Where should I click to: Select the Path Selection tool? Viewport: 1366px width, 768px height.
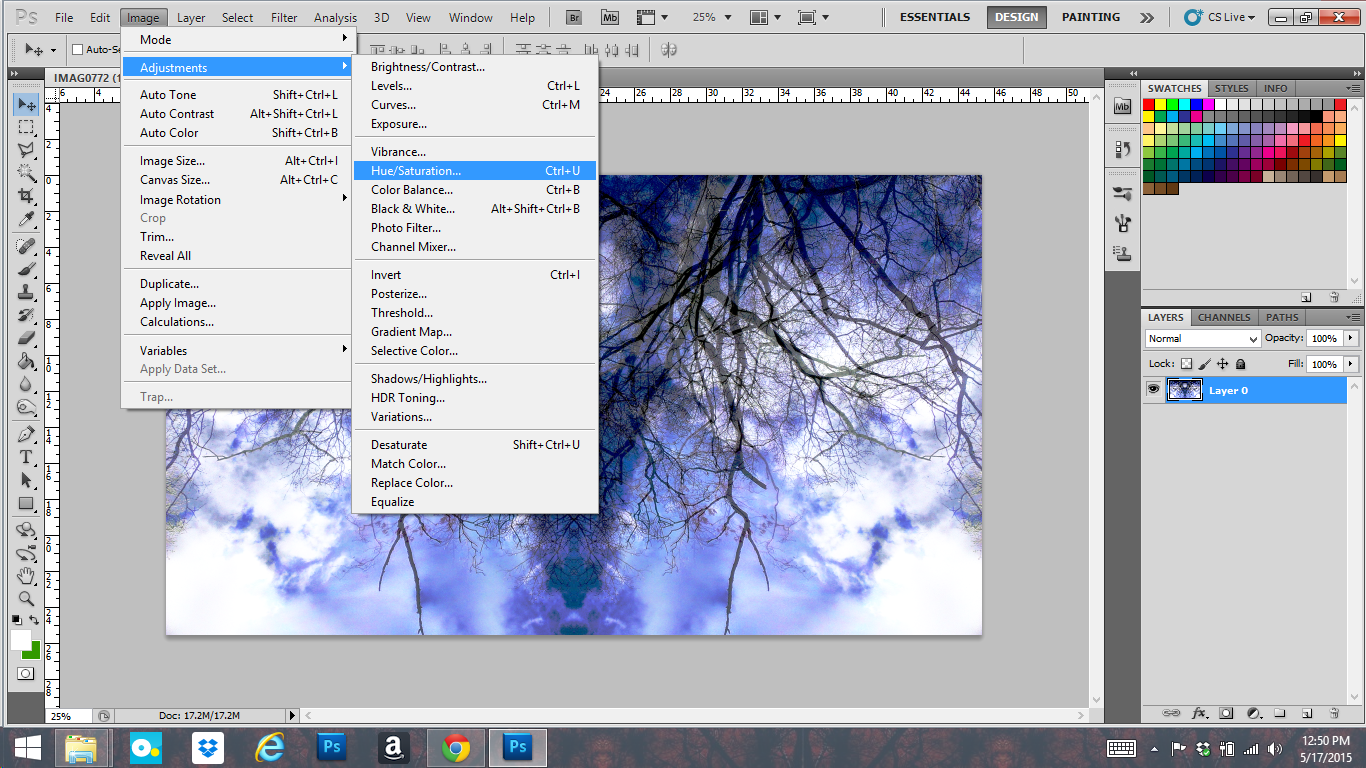(x=26, y=480)
